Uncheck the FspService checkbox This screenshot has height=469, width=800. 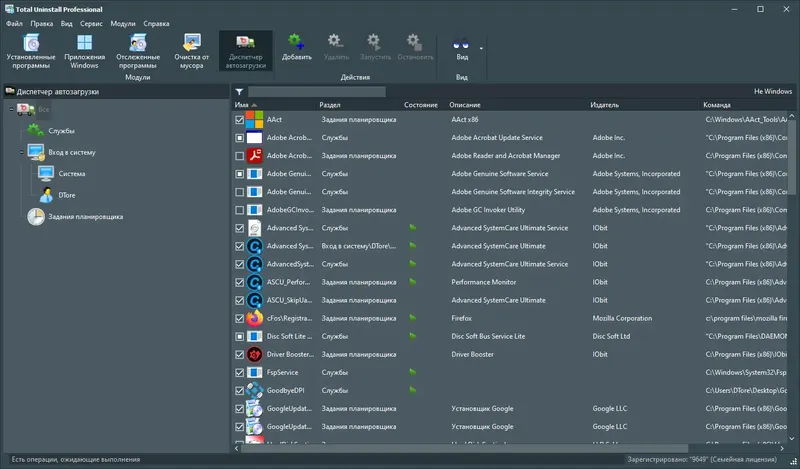239,373
